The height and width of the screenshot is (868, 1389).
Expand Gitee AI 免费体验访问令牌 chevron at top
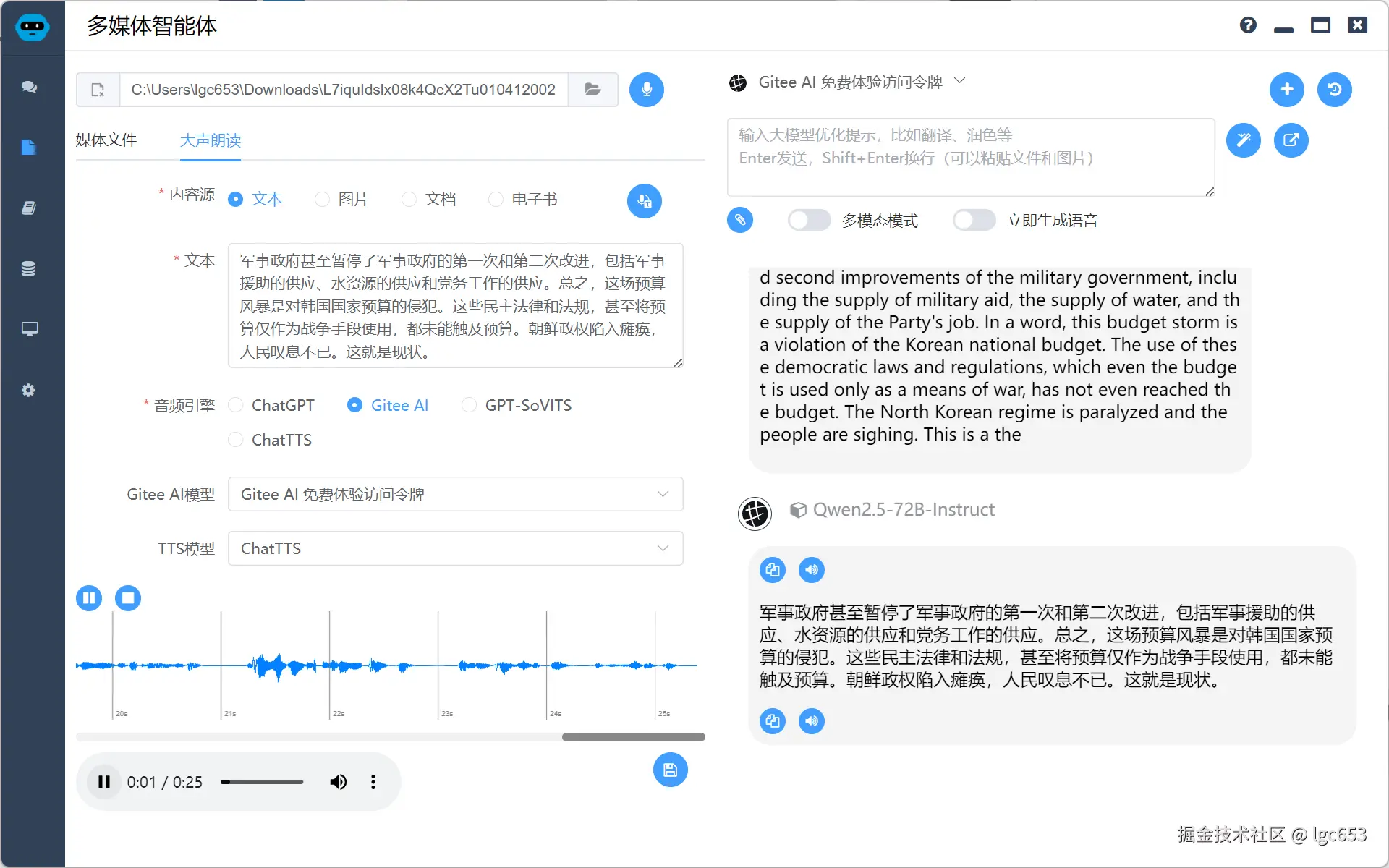pos(960,81)
